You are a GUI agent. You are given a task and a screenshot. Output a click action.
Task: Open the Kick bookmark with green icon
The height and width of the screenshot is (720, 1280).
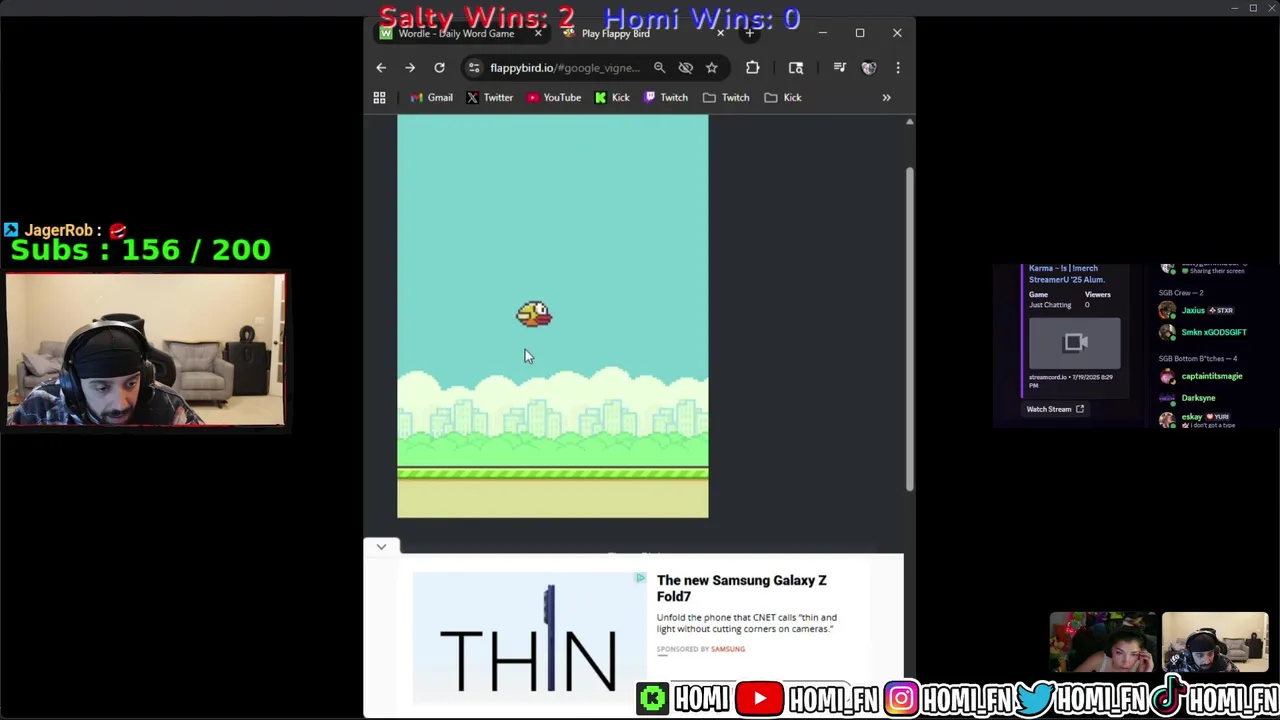coord(612,98)
